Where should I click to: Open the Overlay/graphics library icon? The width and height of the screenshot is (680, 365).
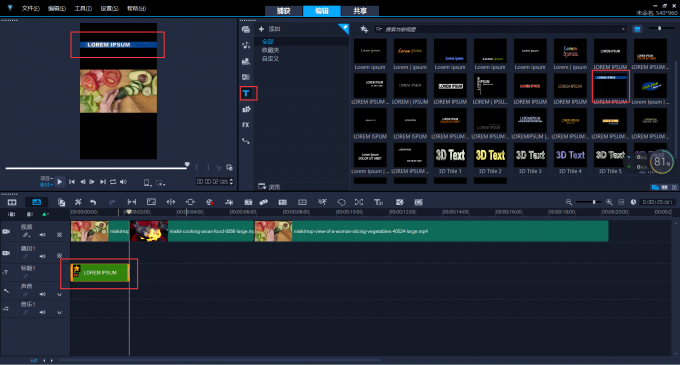pyautogui.click(x=246, y=109)
